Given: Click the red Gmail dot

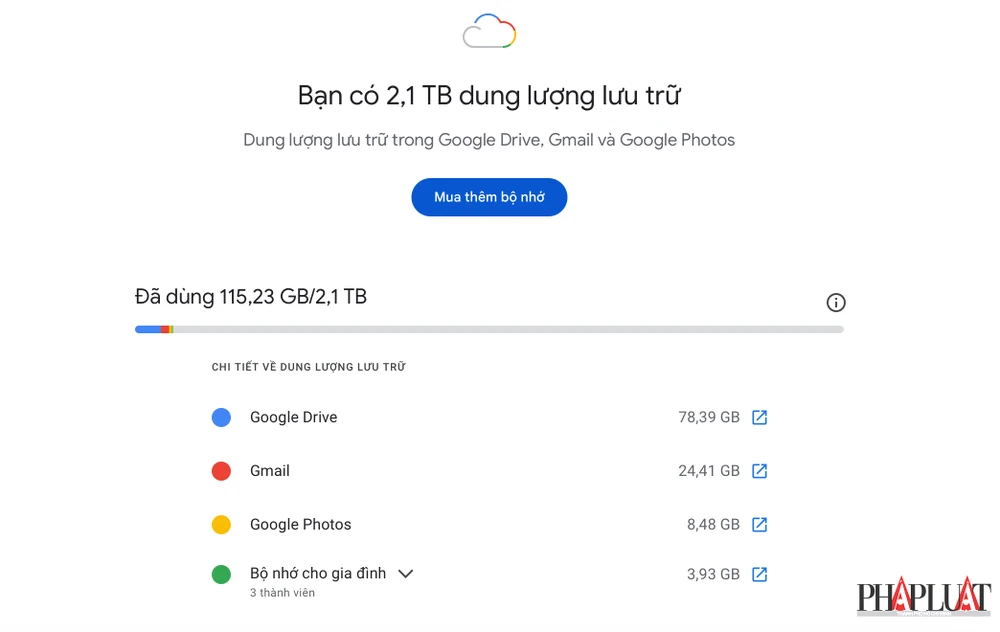Looking at the screenshot, I should (x=221, y=470).
